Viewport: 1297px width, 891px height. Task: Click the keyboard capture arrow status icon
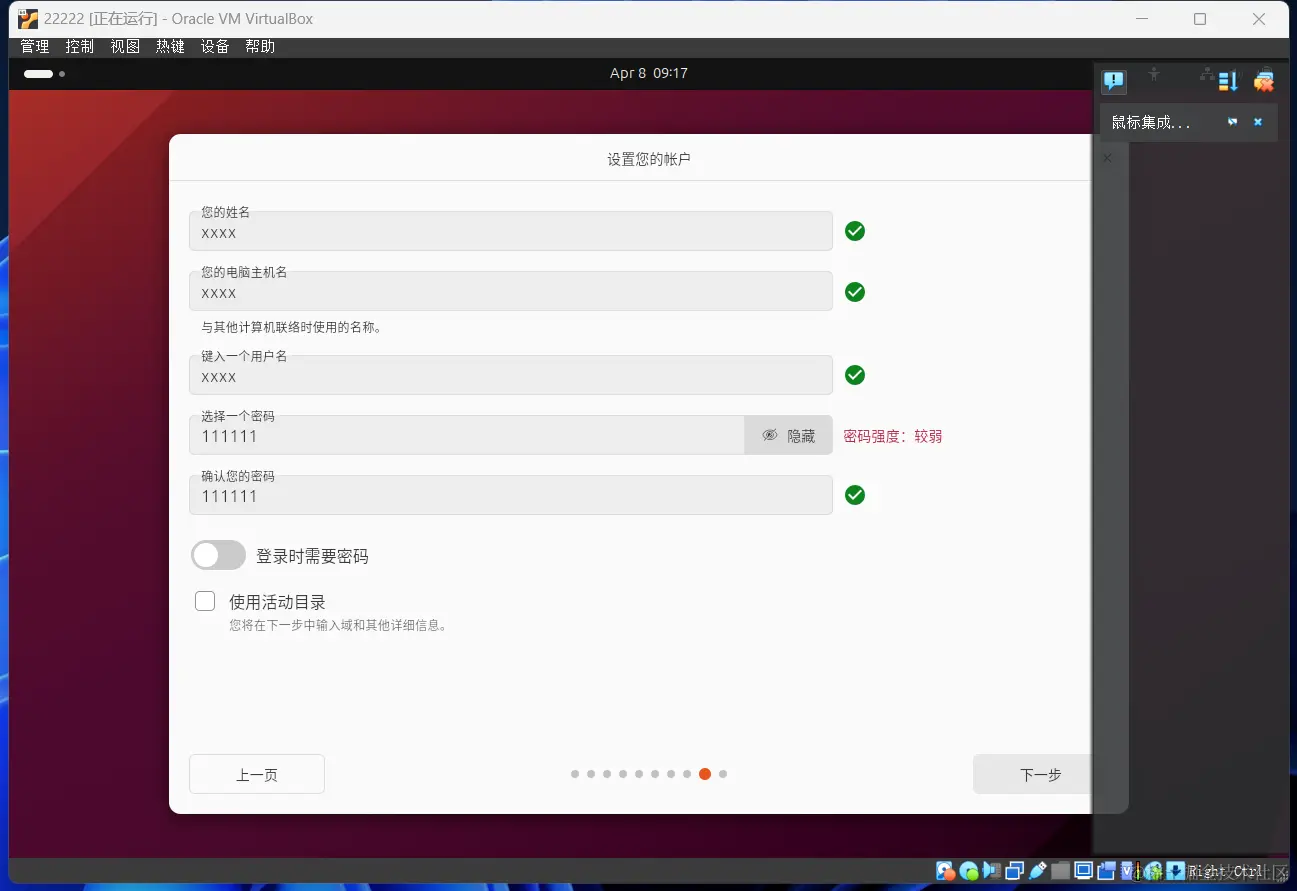1176,871
